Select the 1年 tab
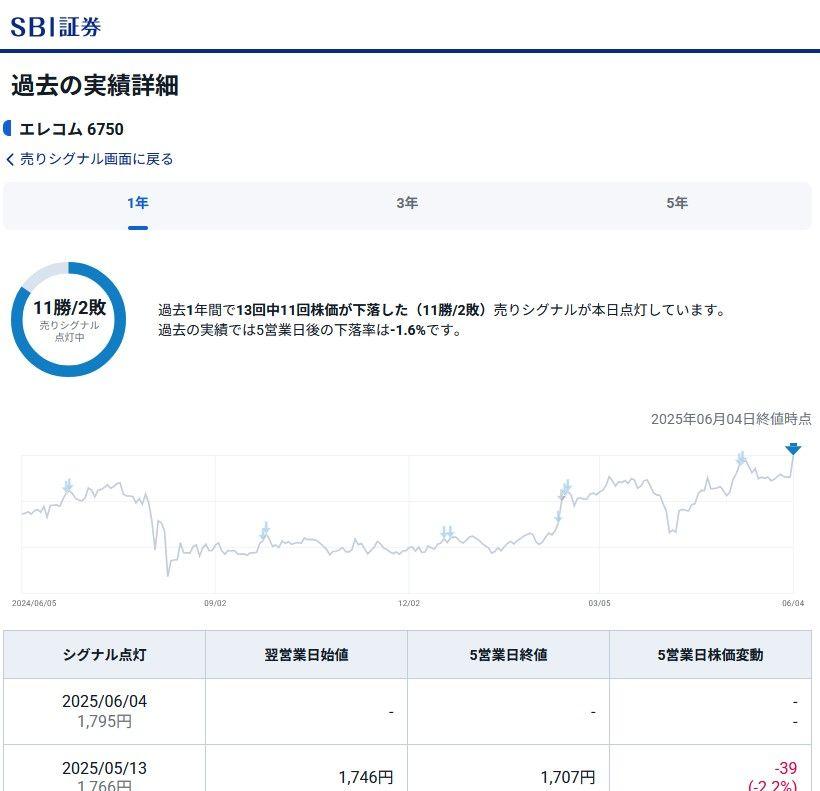Screen dimensions: 820x791 click(138, 203)
